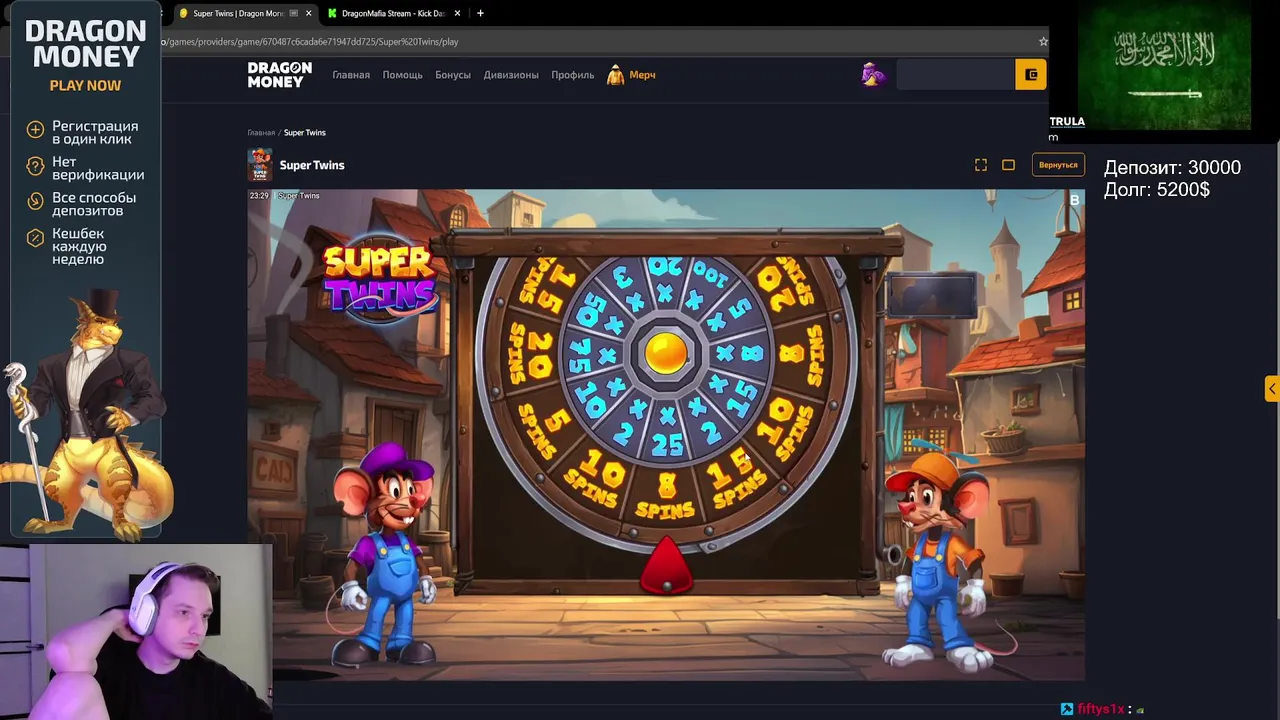Click the Долг: 5200$ overlay text
The width and height of the screenshot is (1280, 720).
pyautogui.click(x=1157, y=189)
